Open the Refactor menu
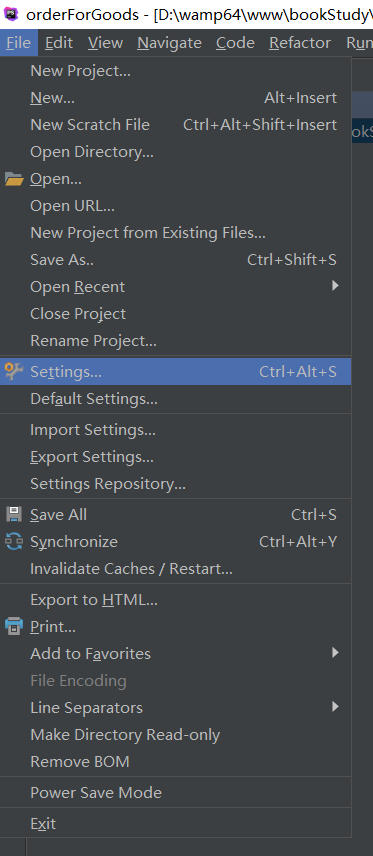Image resolution: width=373 pixels, height=856 pixels. coord(300,43)
